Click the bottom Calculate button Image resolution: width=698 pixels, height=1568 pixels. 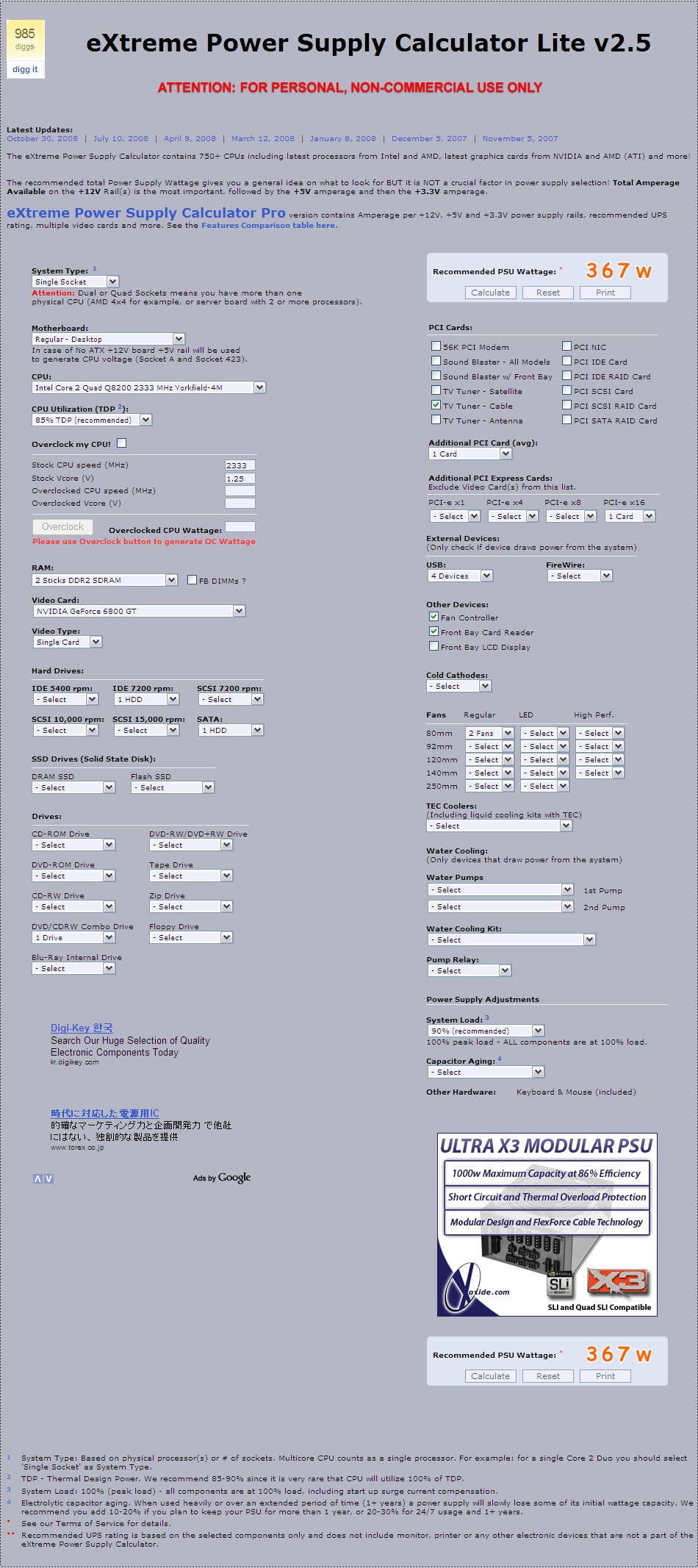click(490, 1376)
